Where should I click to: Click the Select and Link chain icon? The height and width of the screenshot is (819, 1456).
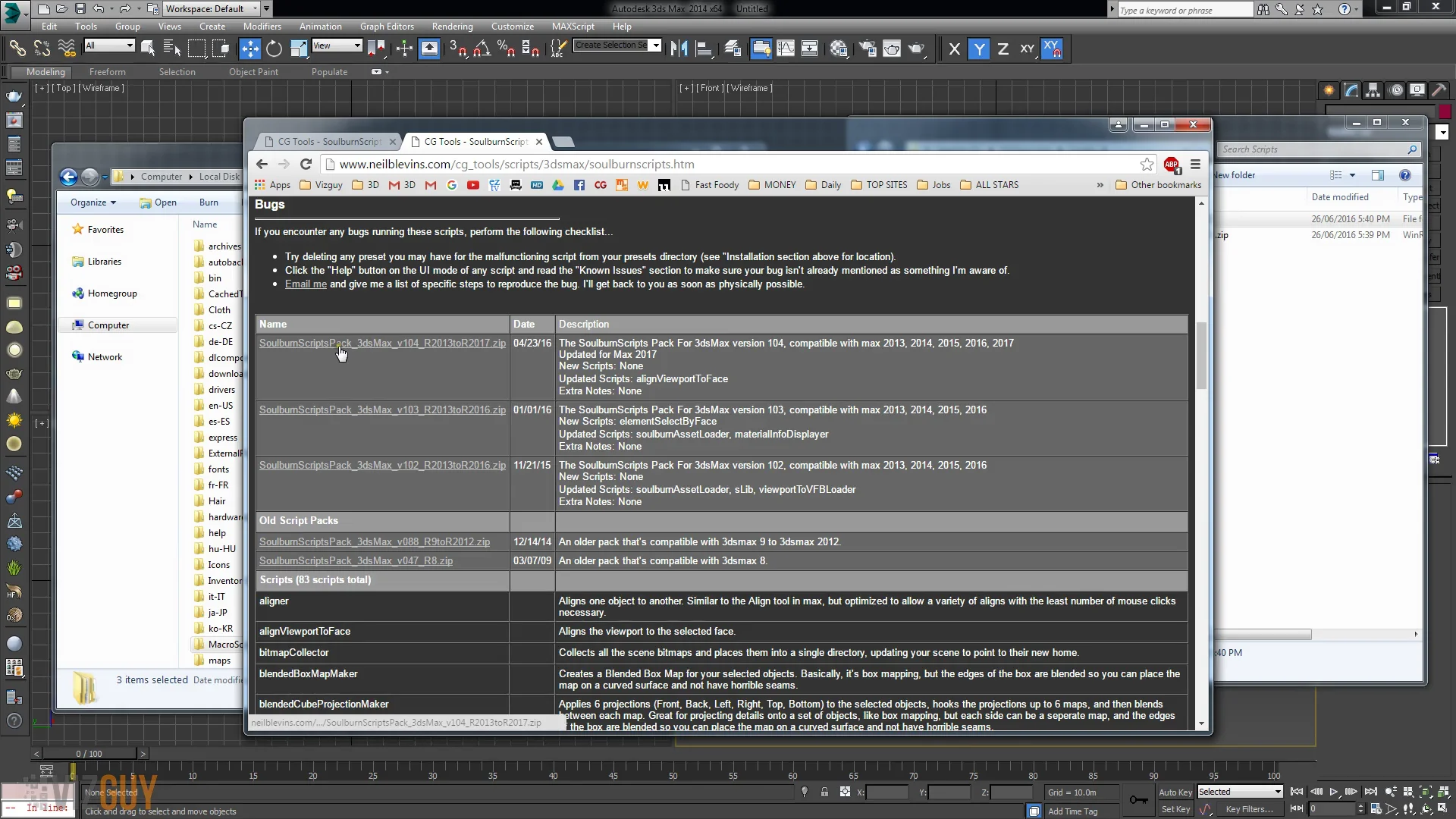pyautogui.click(x=17, y=49)
